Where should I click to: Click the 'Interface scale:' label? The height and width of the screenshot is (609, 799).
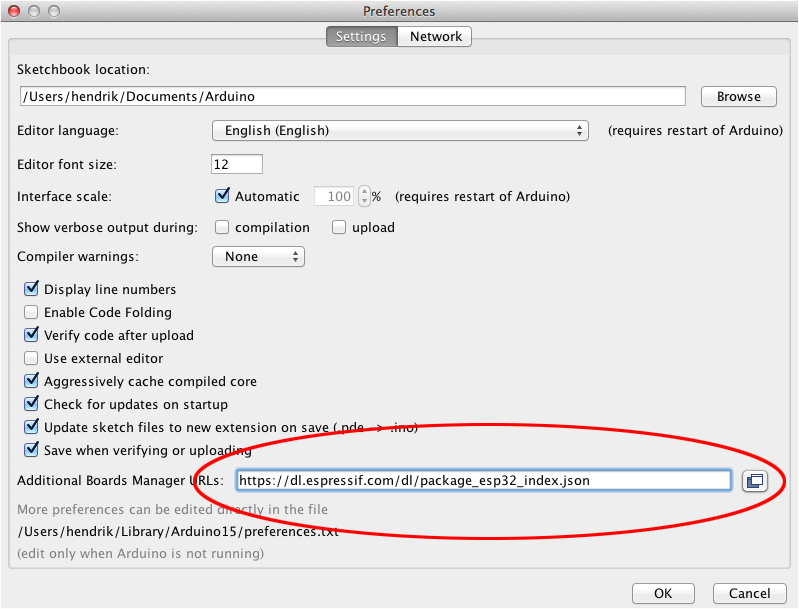click(64, 197)
